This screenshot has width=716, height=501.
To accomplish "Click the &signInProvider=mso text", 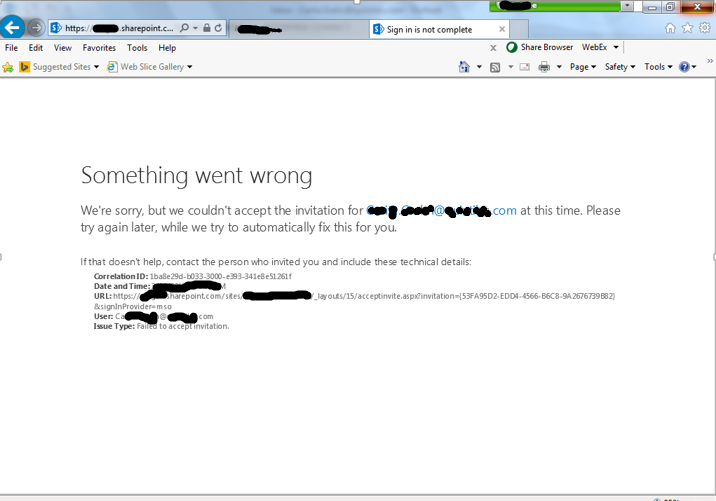I will coord(132,306).
